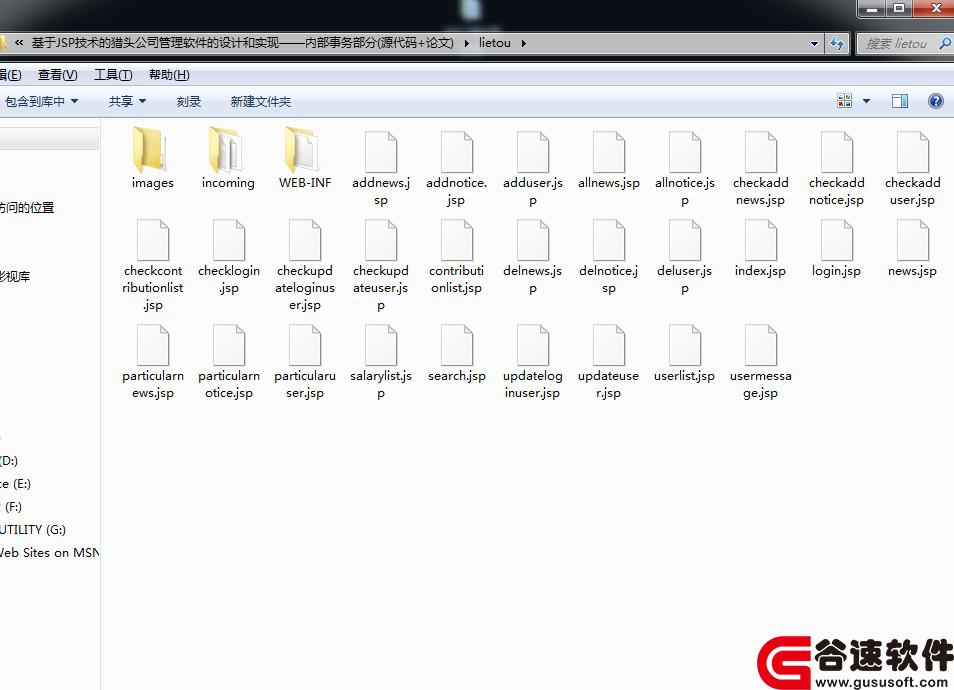Select the adduser.jsp file icon
This screenshot has width=954, height=690.
click(x=533, y=152)
